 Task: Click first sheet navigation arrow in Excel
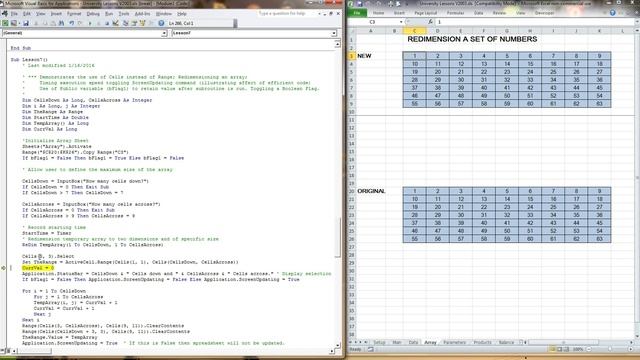(350, 342)
